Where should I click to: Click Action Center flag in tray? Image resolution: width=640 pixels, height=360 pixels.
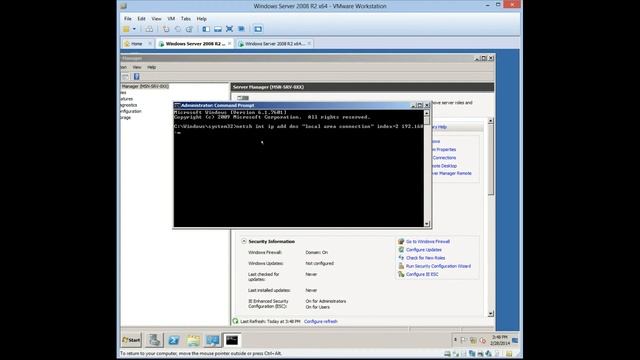pyautogui.click(x=463, y=340)
